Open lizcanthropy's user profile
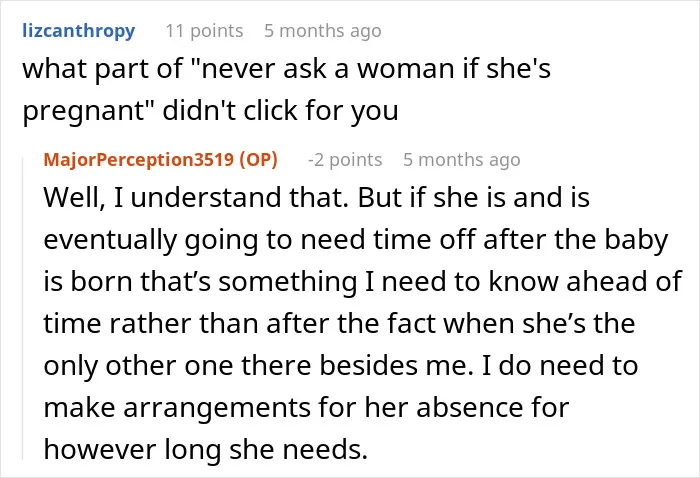Image resolution: width=700 pixels, height=478 pixels. pyautogui.click(x=79, y=31)
